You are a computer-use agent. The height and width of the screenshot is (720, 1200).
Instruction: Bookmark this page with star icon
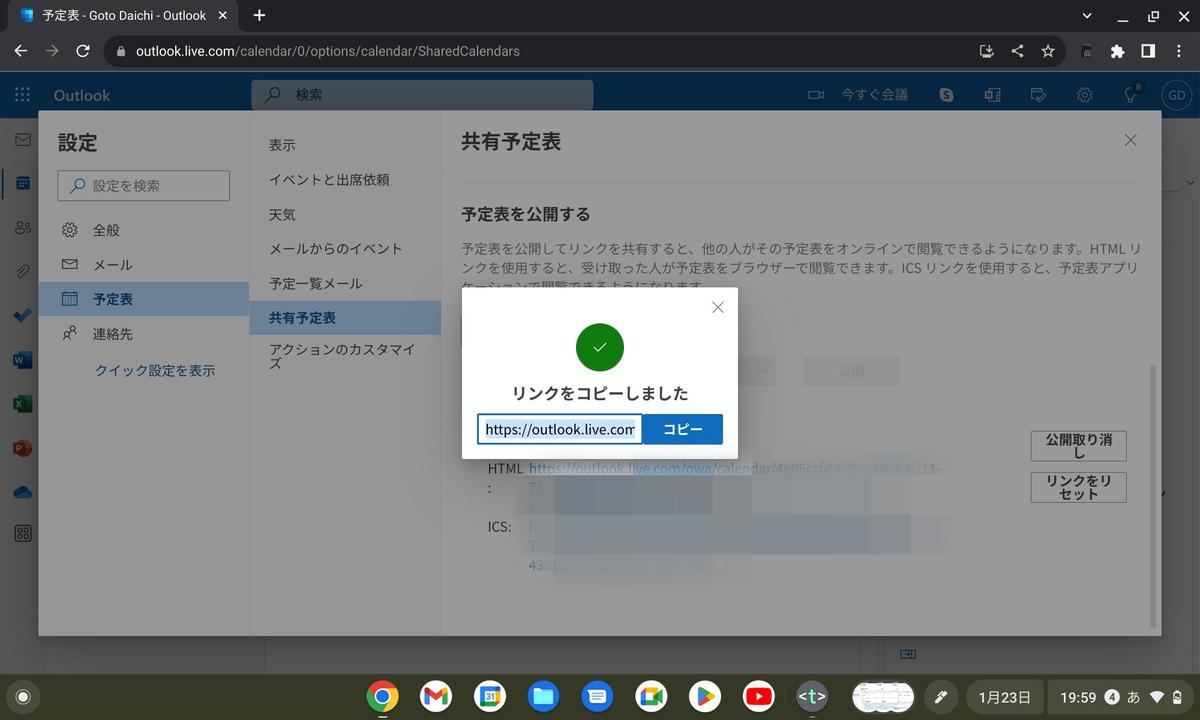(1048, 51)
